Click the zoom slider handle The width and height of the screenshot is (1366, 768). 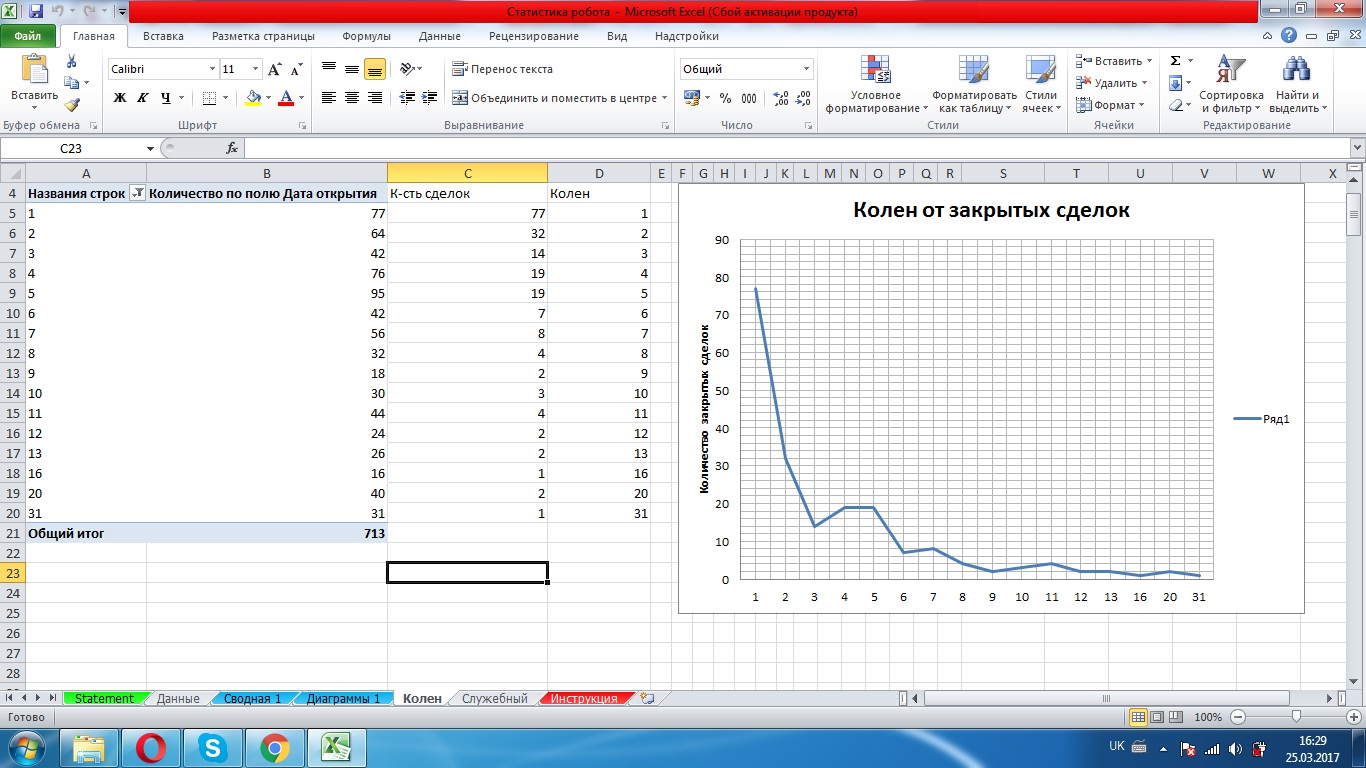(1296, 716)
